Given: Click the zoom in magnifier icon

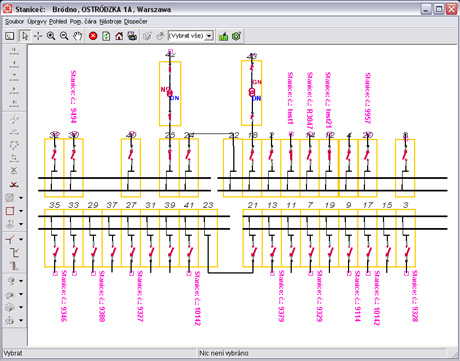Looking at the screenshot, I should [x=51, y=36].
